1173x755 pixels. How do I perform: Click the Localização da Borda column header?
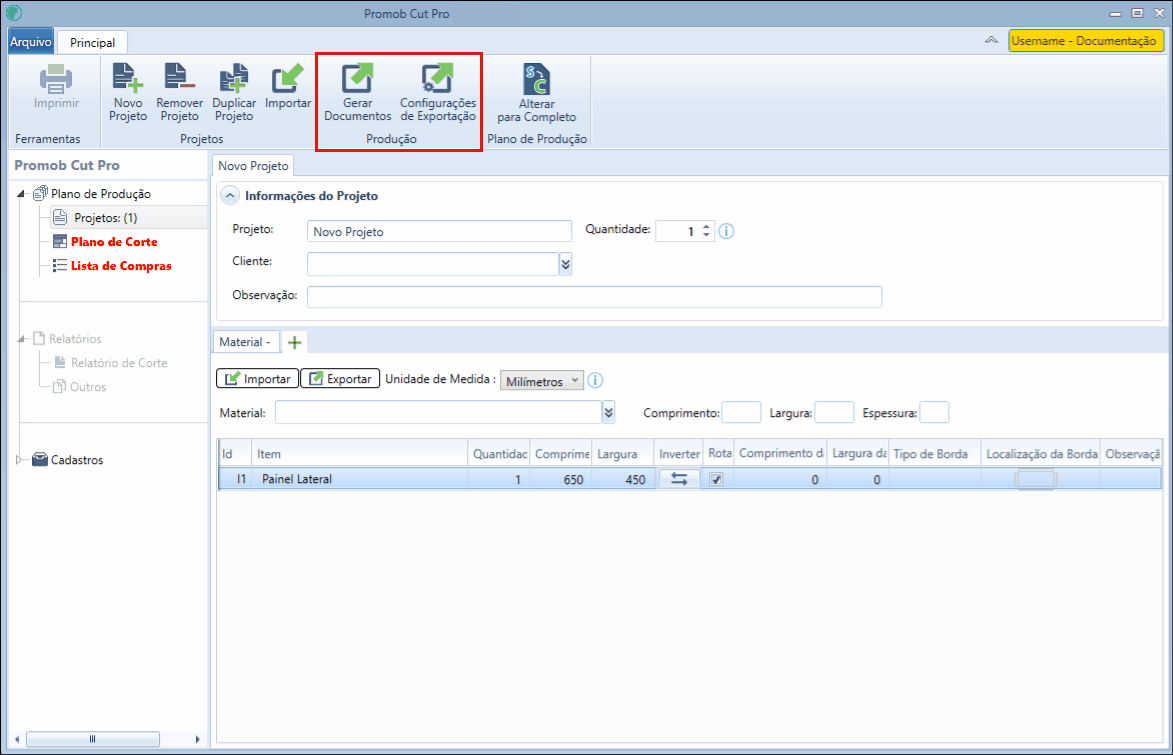coord(1041,453)
